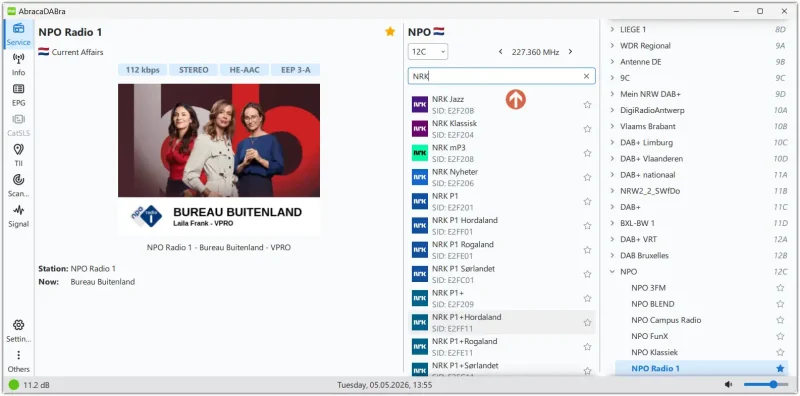This screenshot has height=396, width=800.
Task: Select NRK P1 Sørlandet station
Action: coord(502,274)
